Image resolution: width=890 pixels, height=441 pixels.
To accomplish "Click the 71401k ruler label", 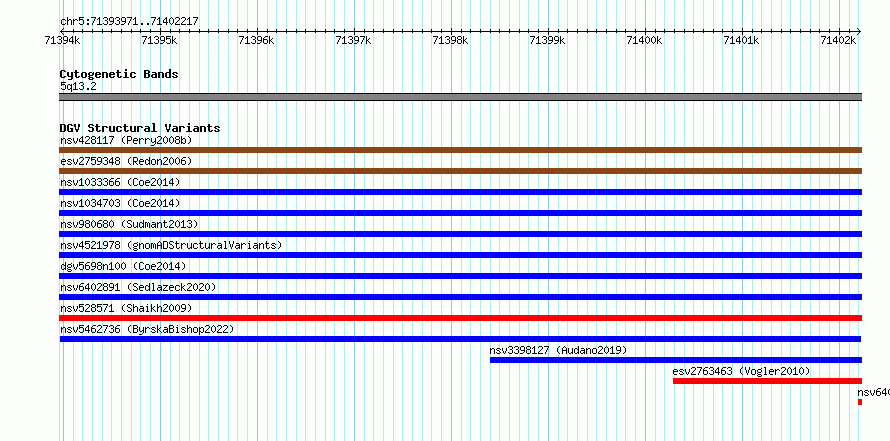I will 741,40.
